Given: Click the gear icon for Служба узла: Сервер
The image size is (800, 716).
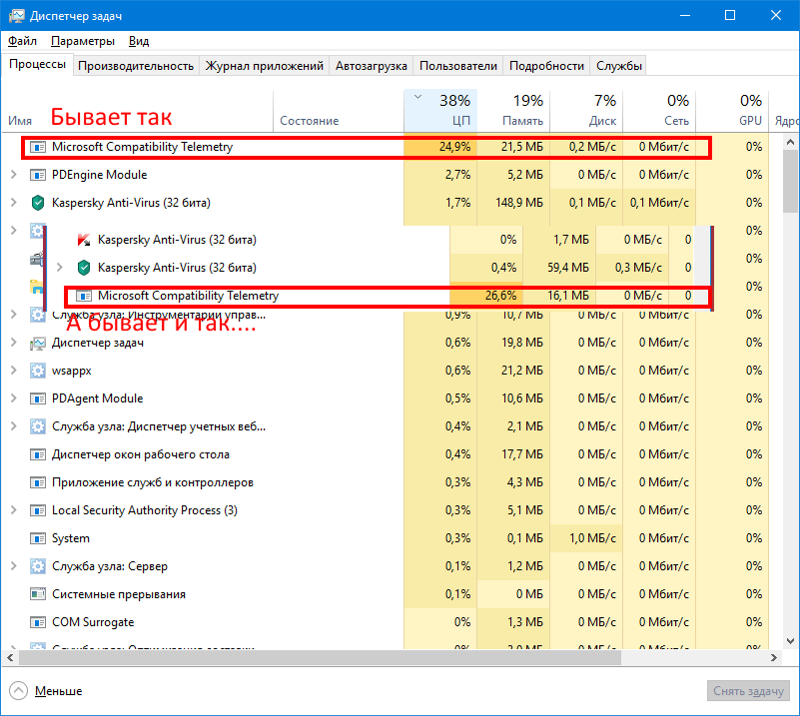Looking at the screenshot, I should (38, 566).
